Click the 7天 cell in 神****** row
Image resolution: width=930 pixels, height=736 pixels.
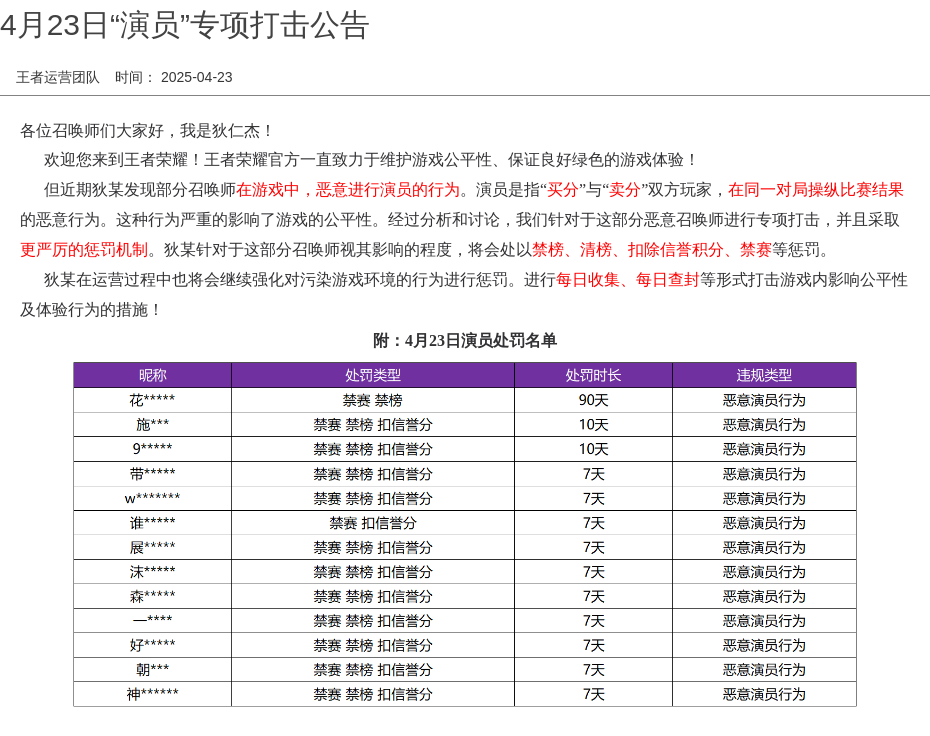click(x=593, y=694)
